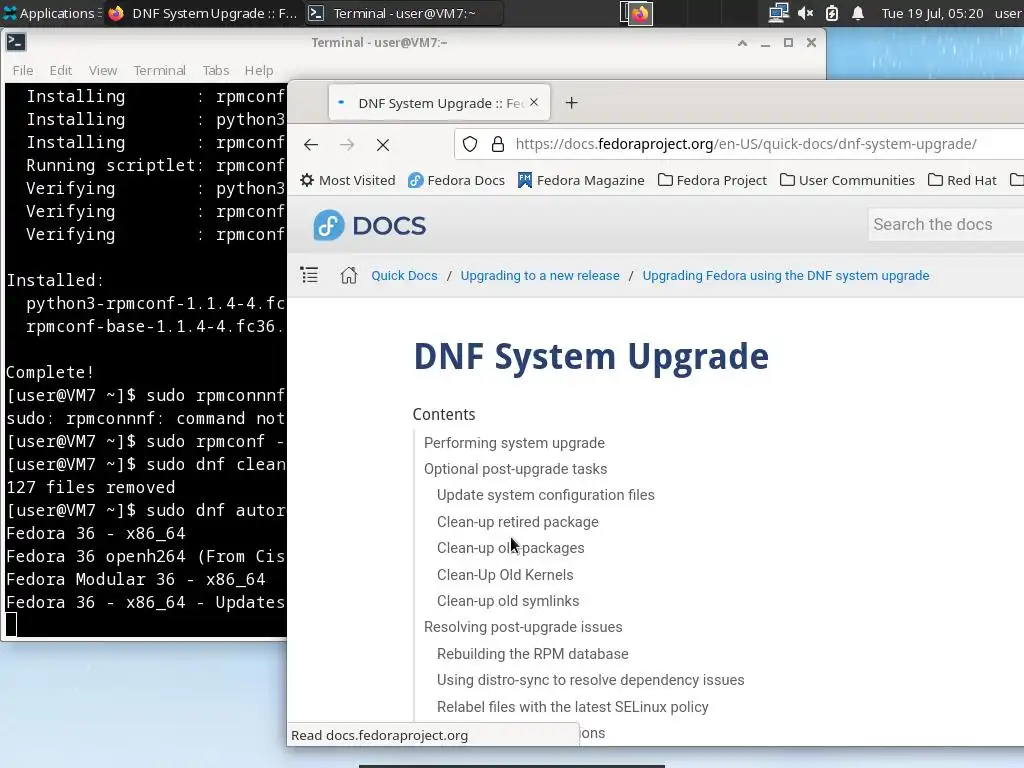Open Most Visited bookmarks gear icon
The image size is (1024, 768).
347,180
